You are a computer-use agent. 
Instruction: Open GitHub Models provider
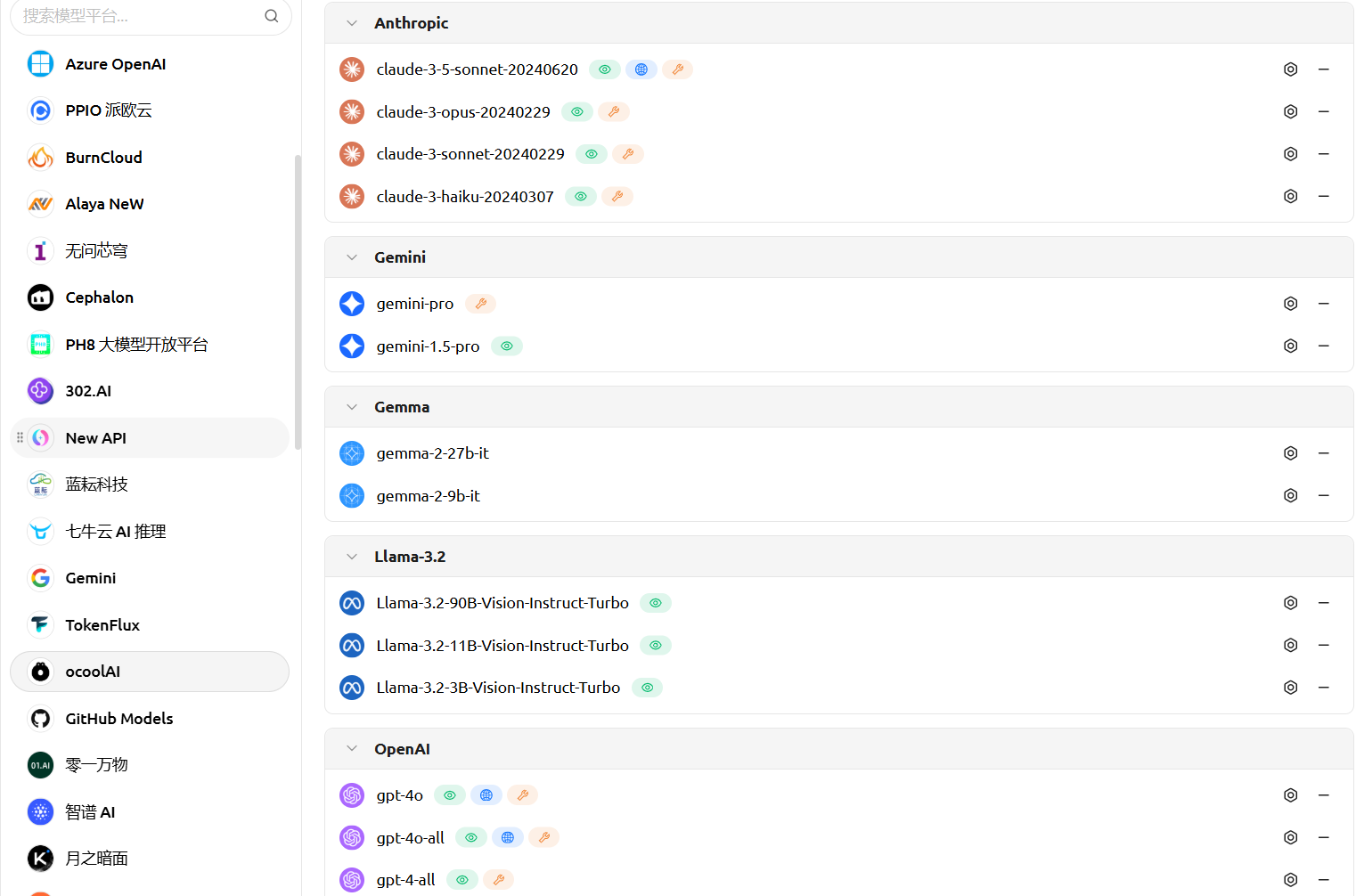pos(150,719)
